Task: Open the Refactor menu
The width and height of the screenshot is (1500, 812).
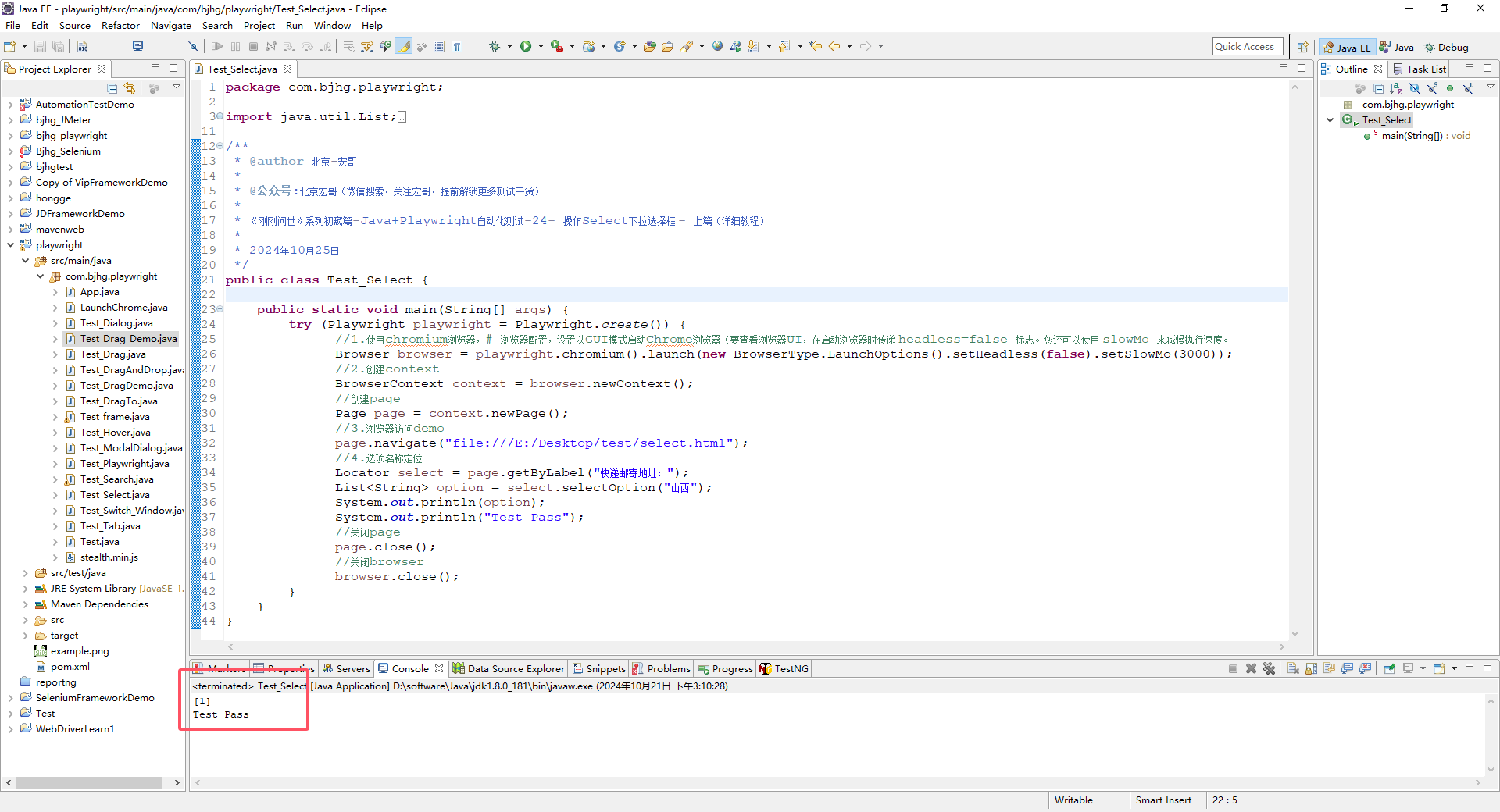Action: click(x=120, y=25)
